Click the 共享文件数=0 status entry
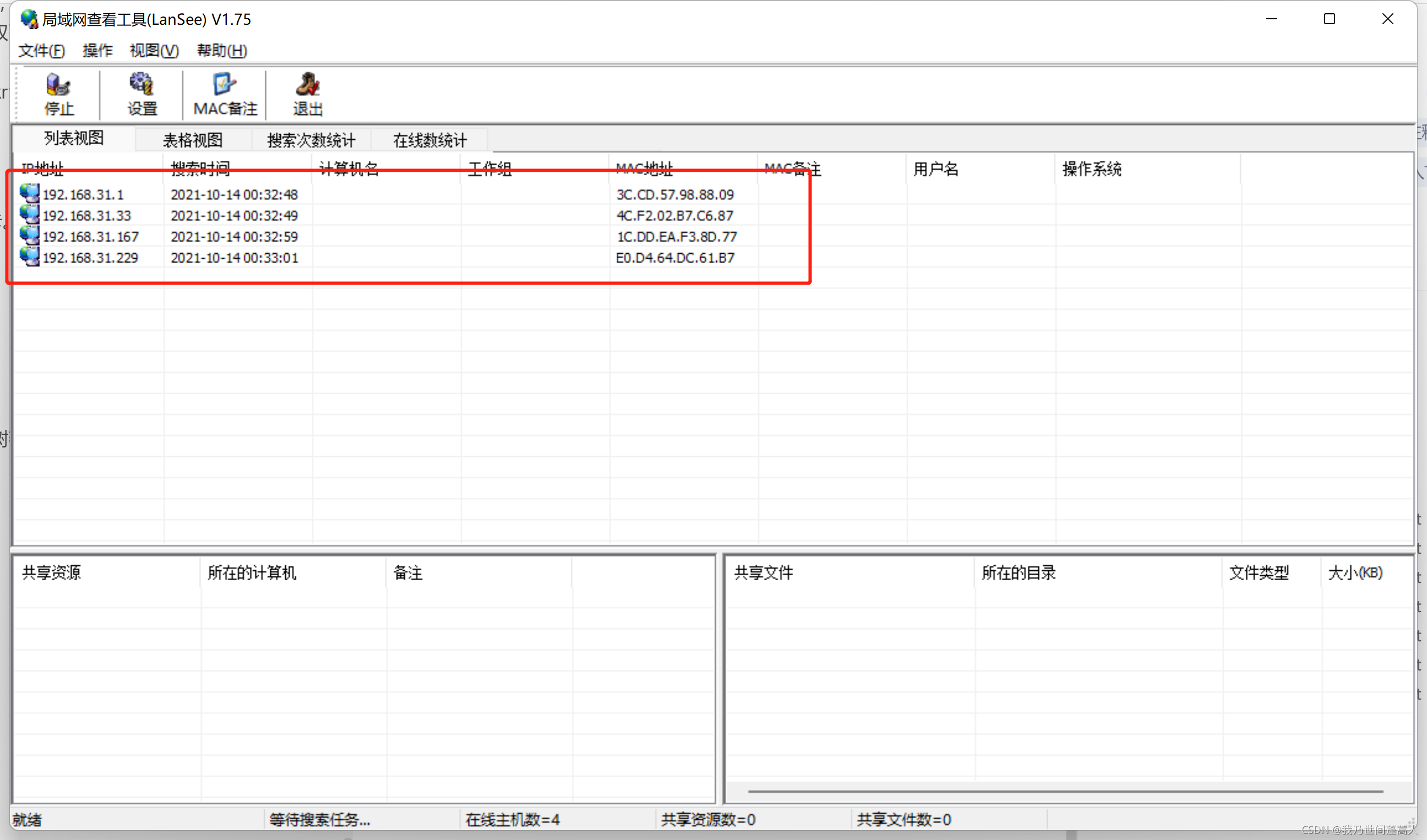 [904, 819]
